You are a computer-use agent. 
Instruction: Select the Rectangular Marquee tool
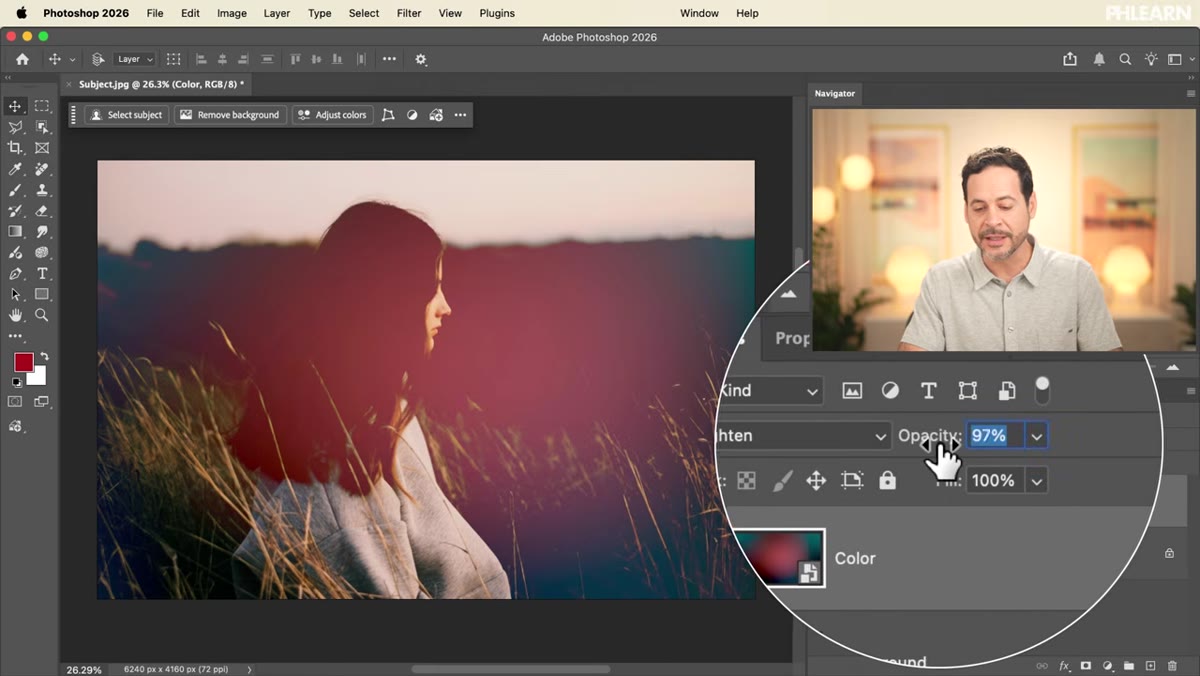pyautogui.click(x=42, y=106)
